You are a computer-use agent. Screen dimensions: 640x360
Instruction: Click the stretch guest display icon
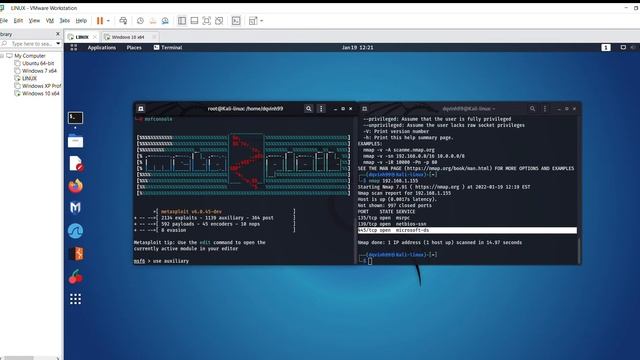tap(253, 20)
